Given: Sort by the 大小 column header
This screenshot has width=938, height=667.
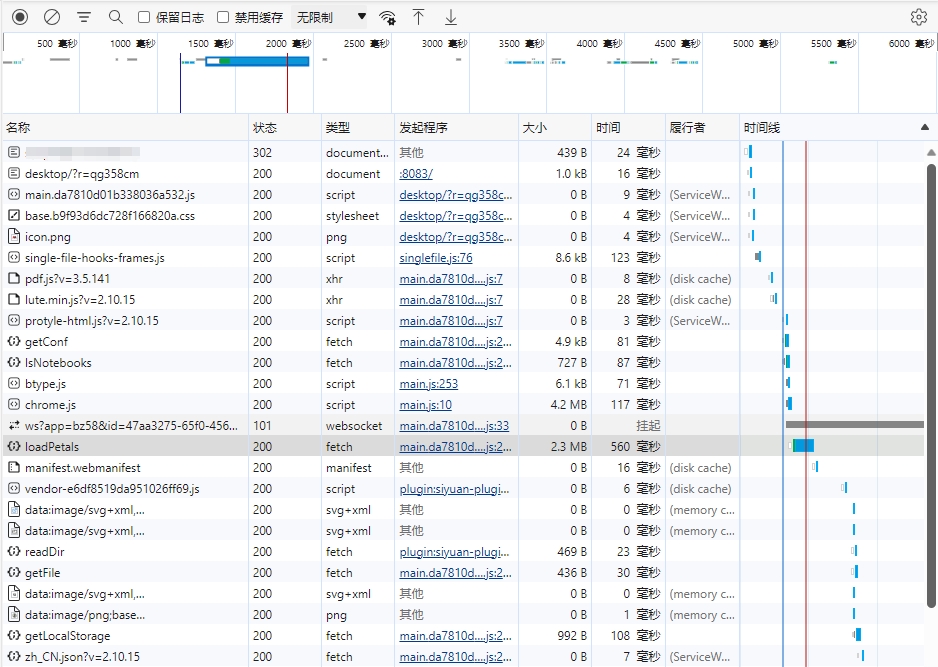Looking at the screenshot, I should [534, 128].
